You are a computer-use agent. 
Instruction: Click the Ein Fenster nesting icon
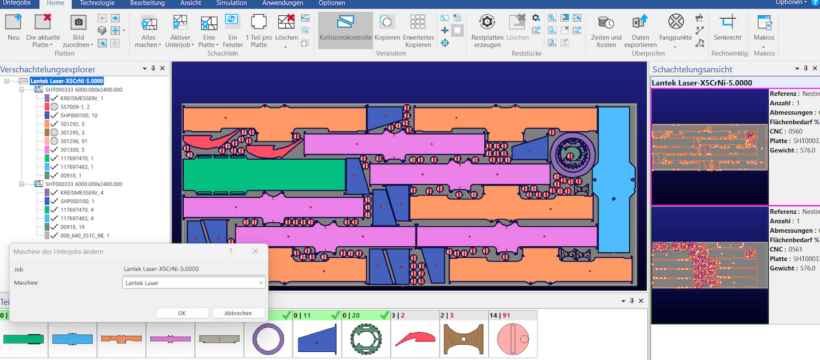(232, 21)
